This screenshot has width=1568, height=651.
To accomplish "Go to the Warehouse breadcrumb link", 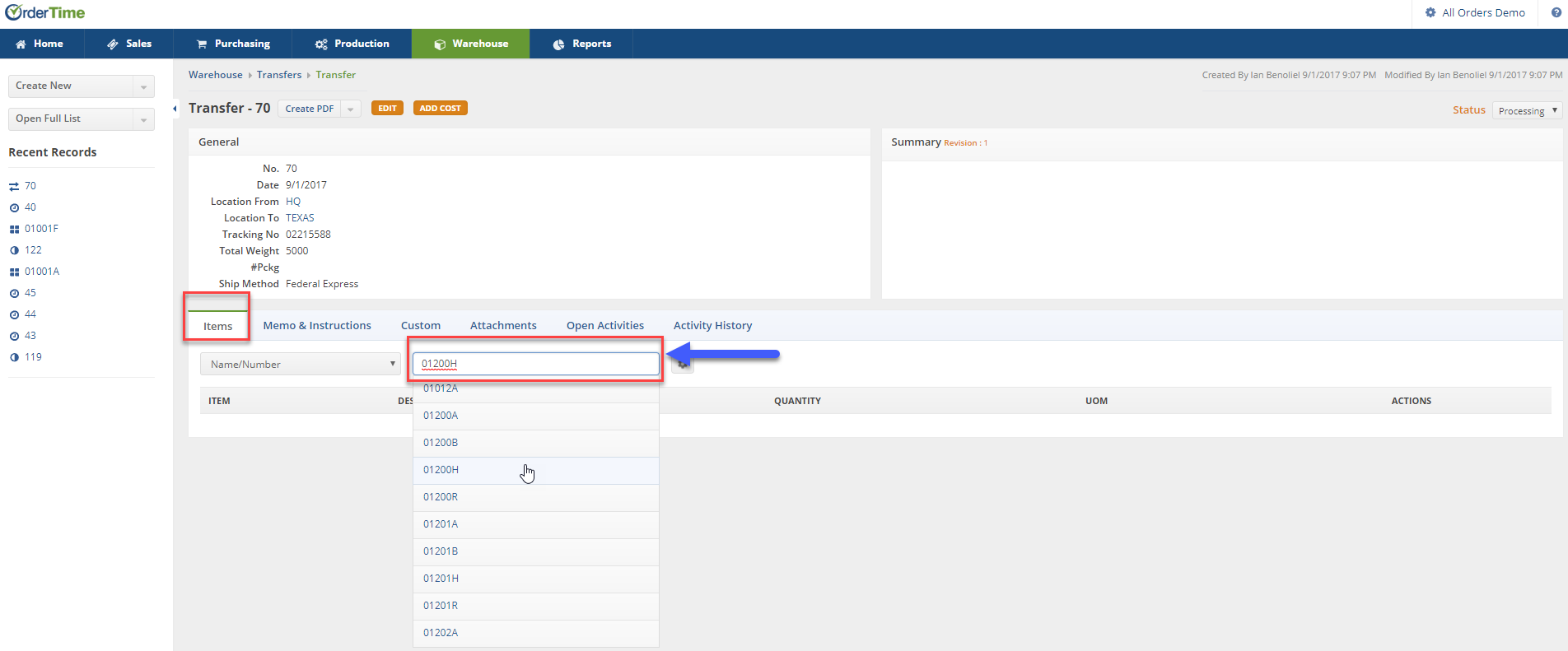I will point(216,75).
